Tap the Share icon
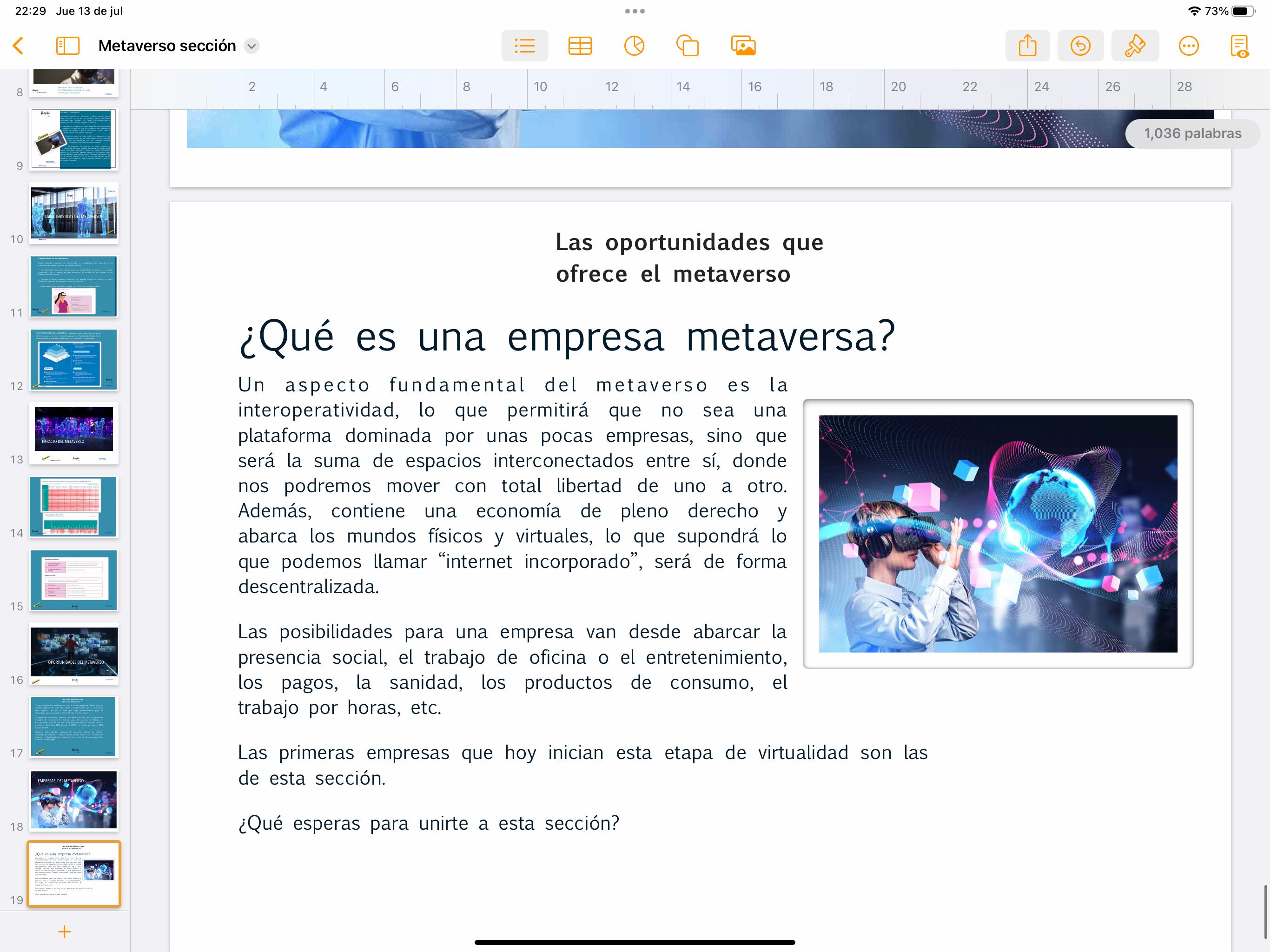1270x952 pixels. [1027, 46]
